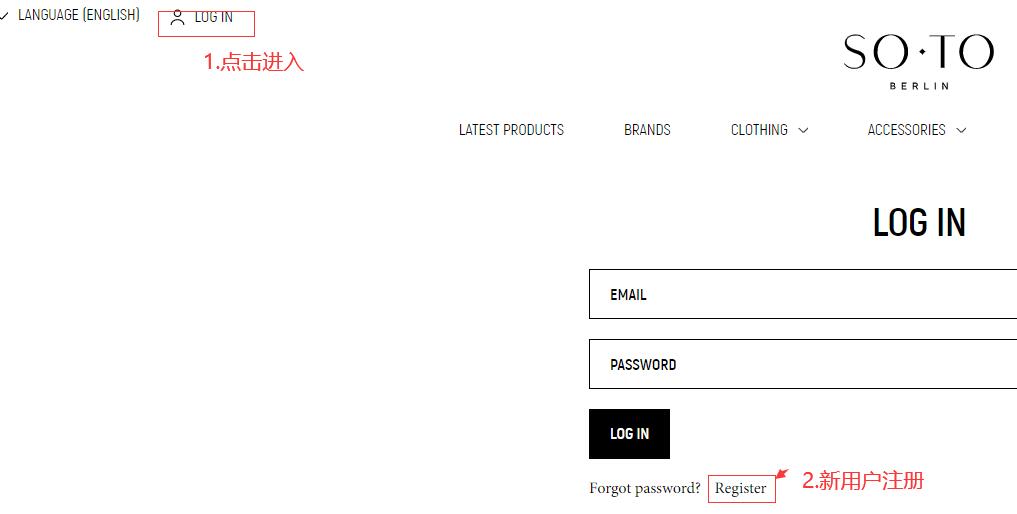Click the Register link for new users
This screenshot has height=514, width=1017.
[x=741, y=489]
